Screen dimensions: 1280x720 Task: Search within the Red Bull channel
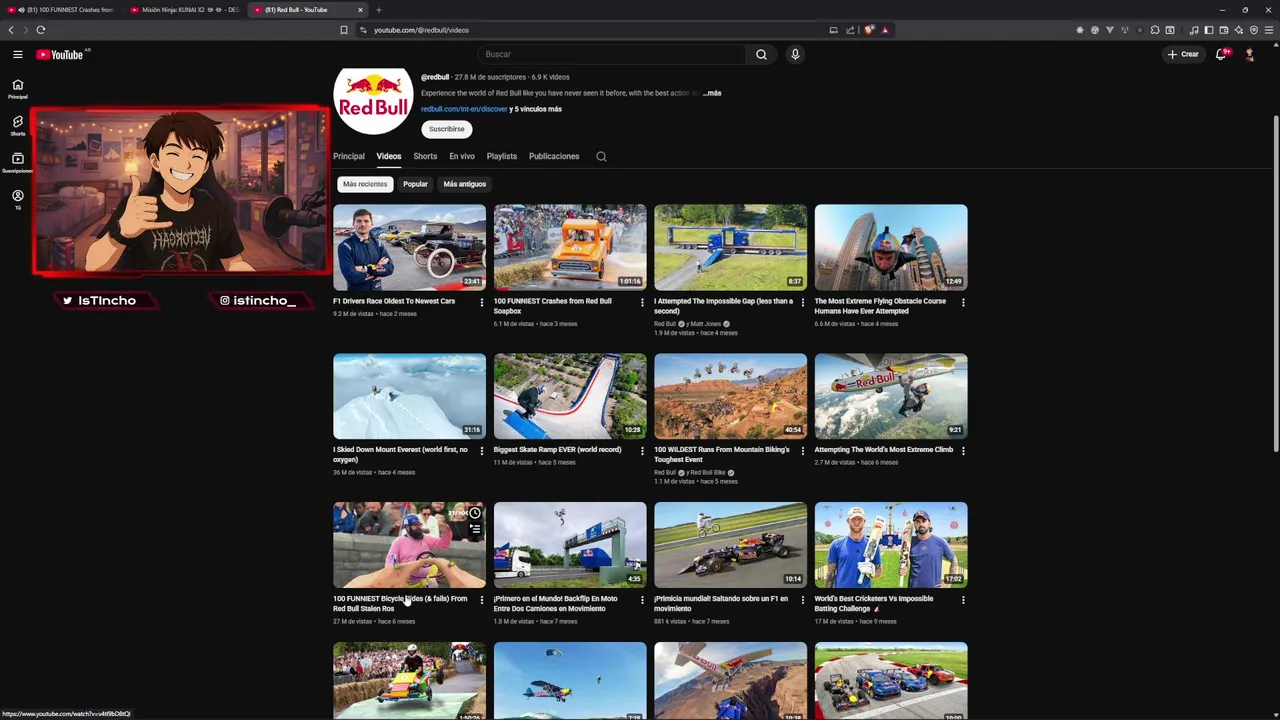click(x=601, y=156)
